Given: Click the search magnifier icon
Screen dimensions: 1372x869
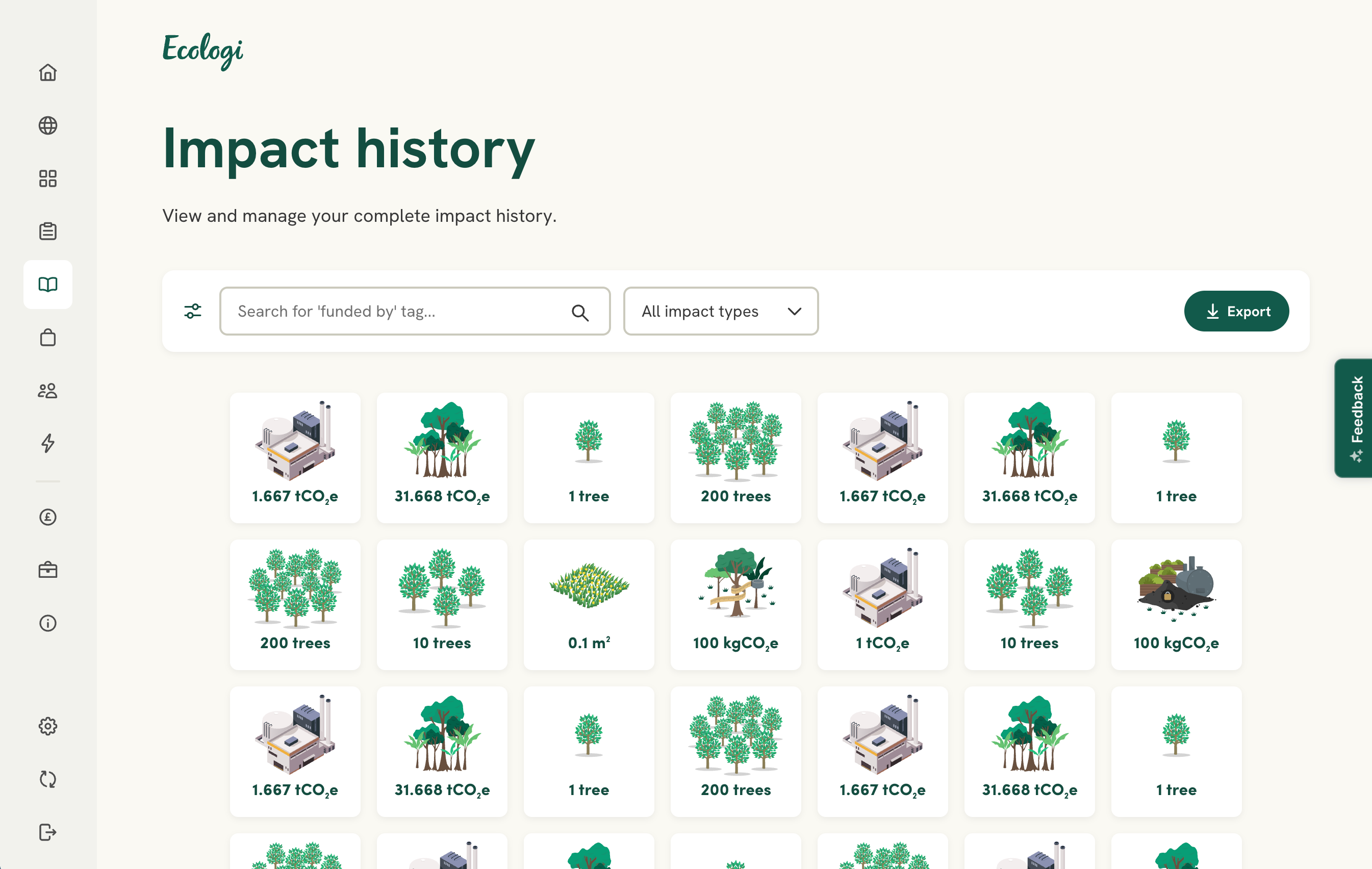Looking at the screenshot, I should 579,312.
